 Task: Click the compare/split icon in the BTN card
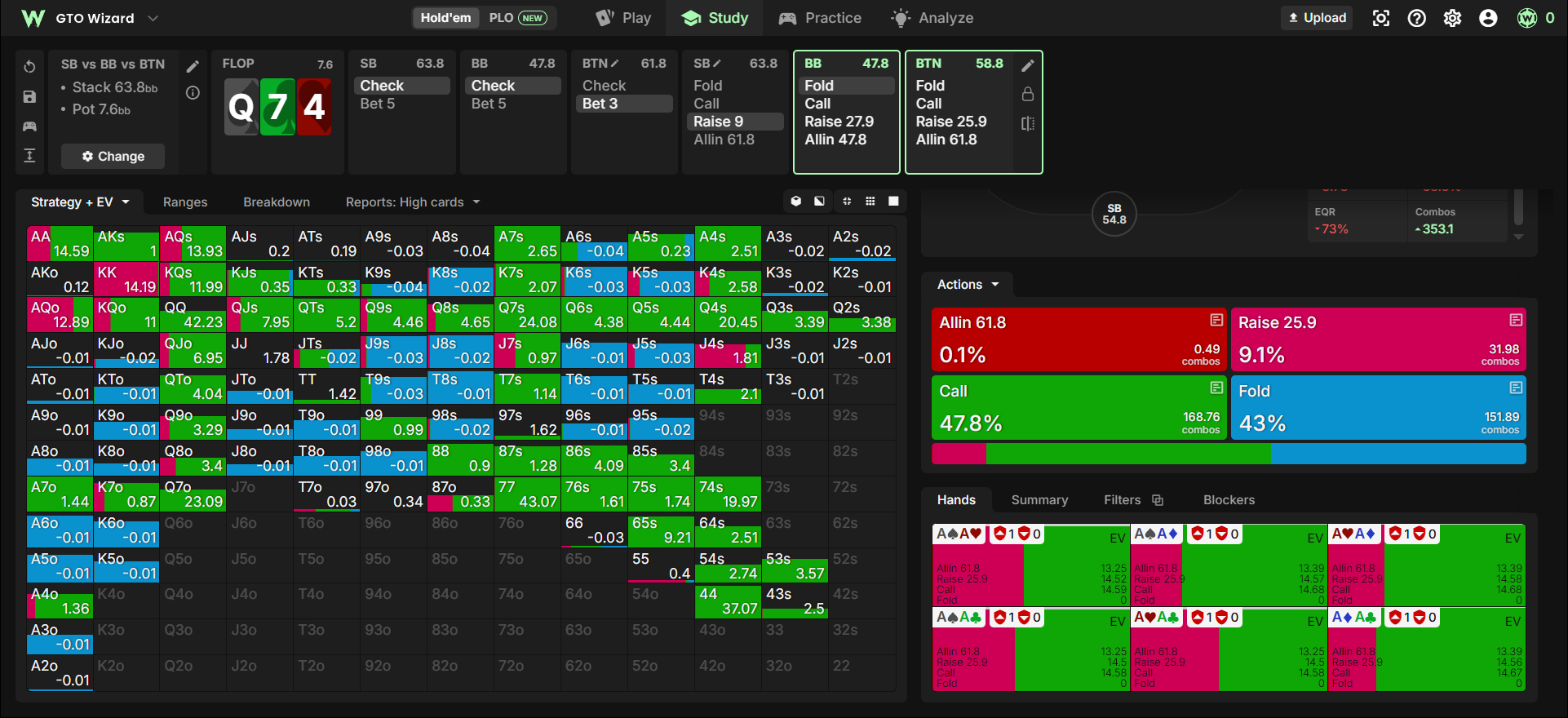click(1028, 123)
